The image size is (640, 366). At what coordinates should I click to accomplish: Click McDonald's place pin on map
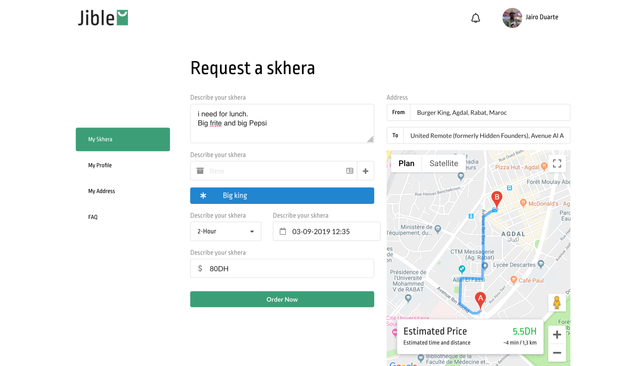coord(523,203)
